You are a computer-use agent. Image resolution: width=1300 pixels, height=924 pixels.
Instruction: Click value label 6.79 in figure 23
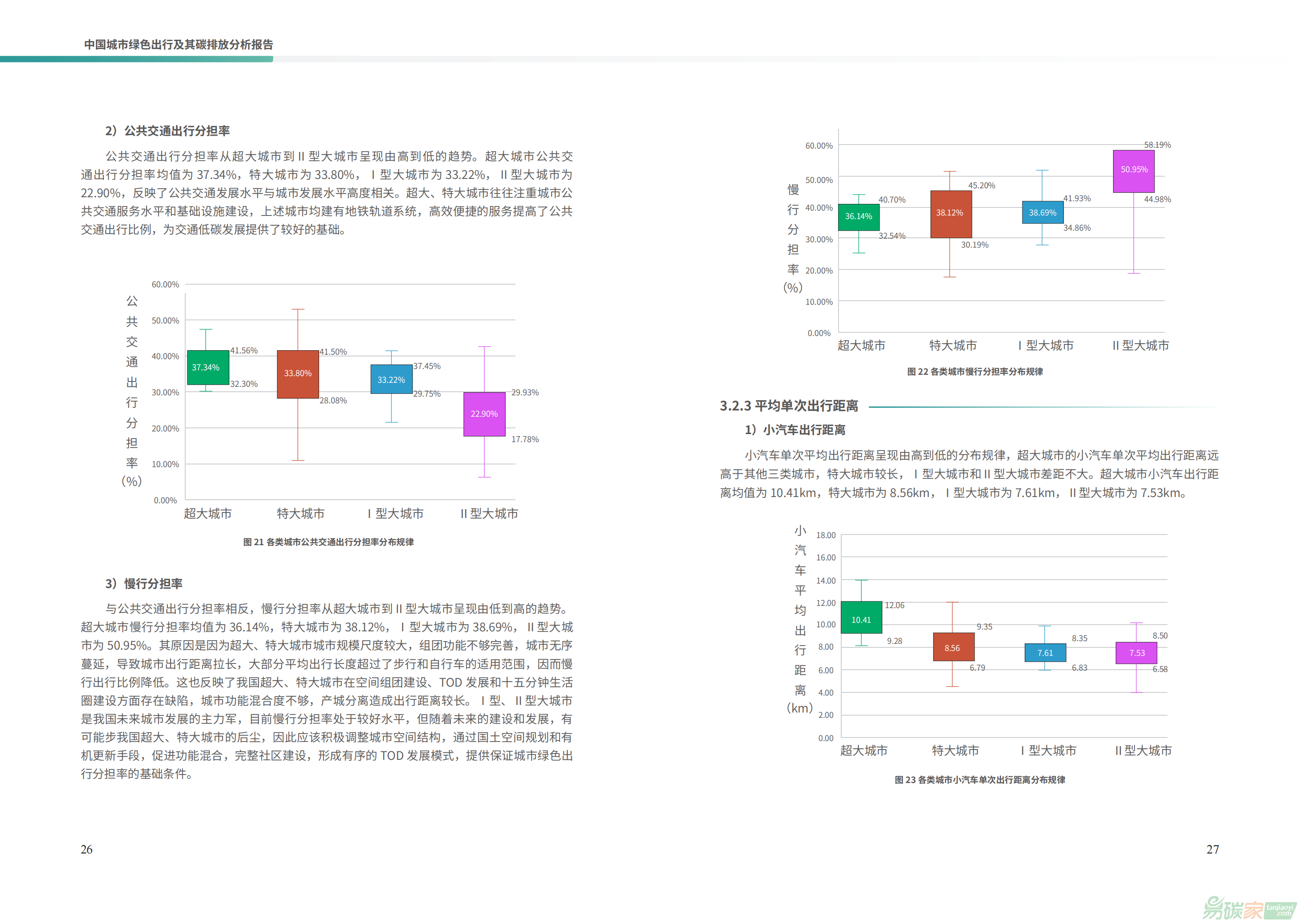coord(977,667)
